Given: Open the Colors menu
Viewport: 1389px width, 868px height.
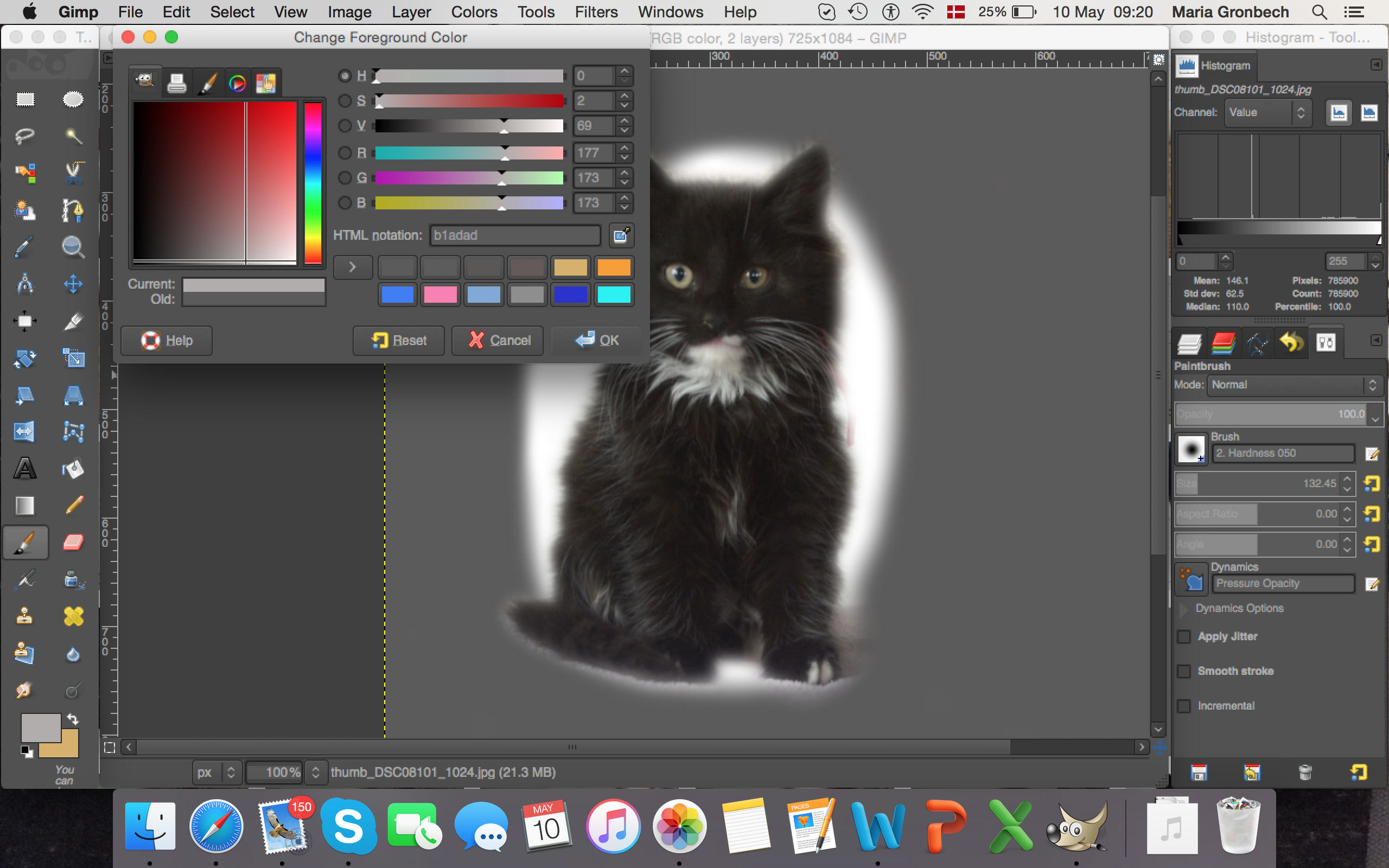Looking at the screenshot, I should pos(474,12).
